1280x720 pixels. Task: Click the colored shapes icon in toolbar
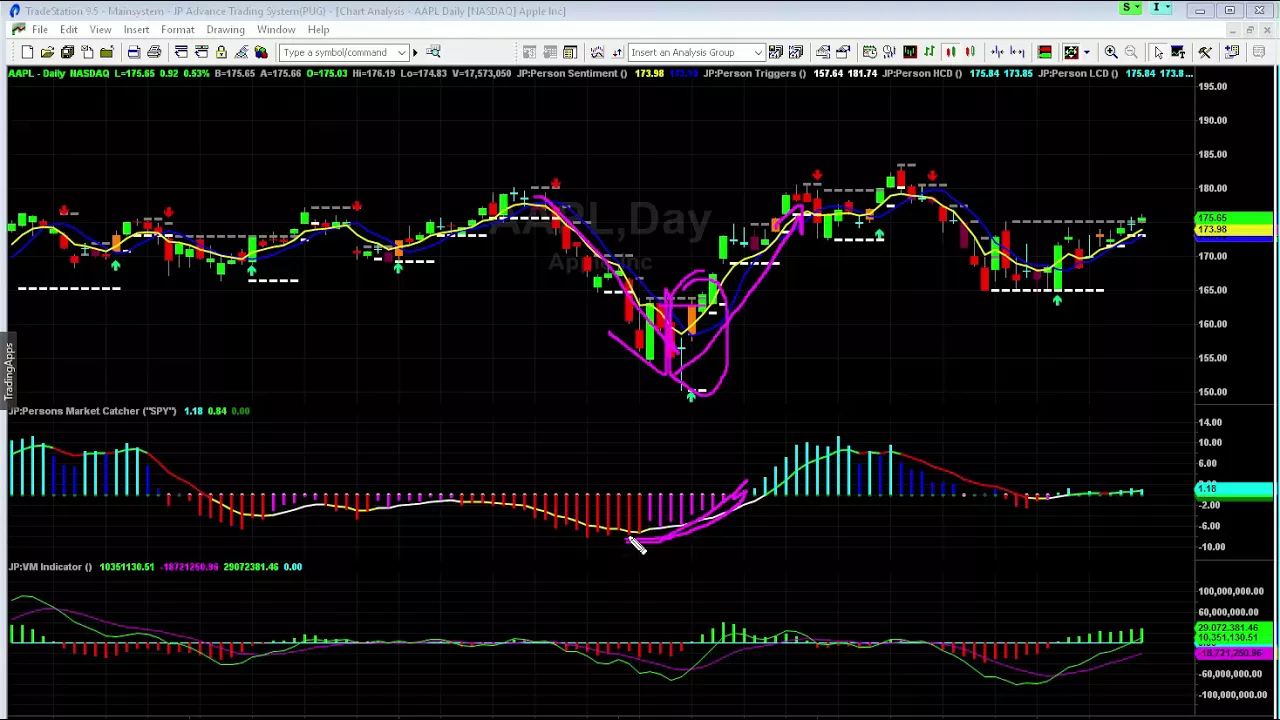click(x=261, y=52)
